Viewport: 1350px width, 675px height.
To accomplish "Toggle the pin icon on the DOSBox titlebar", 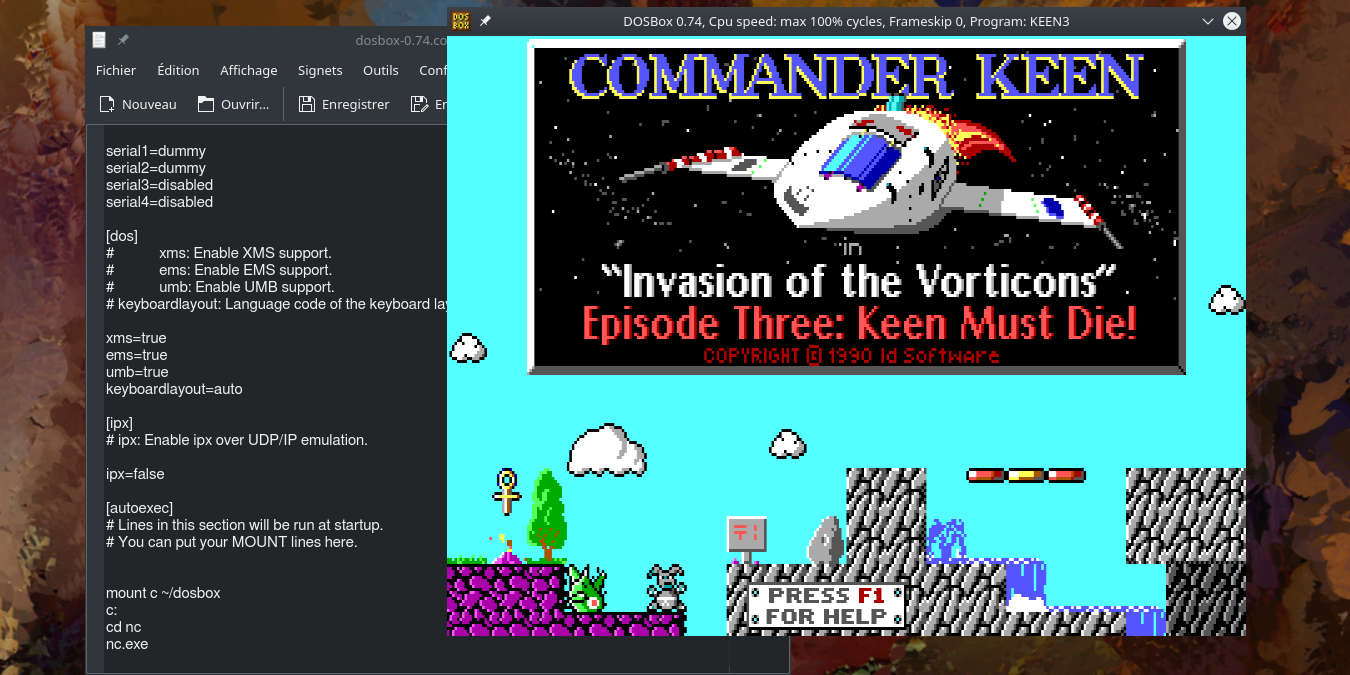I will pyautogui.click(x=485, y=20).
